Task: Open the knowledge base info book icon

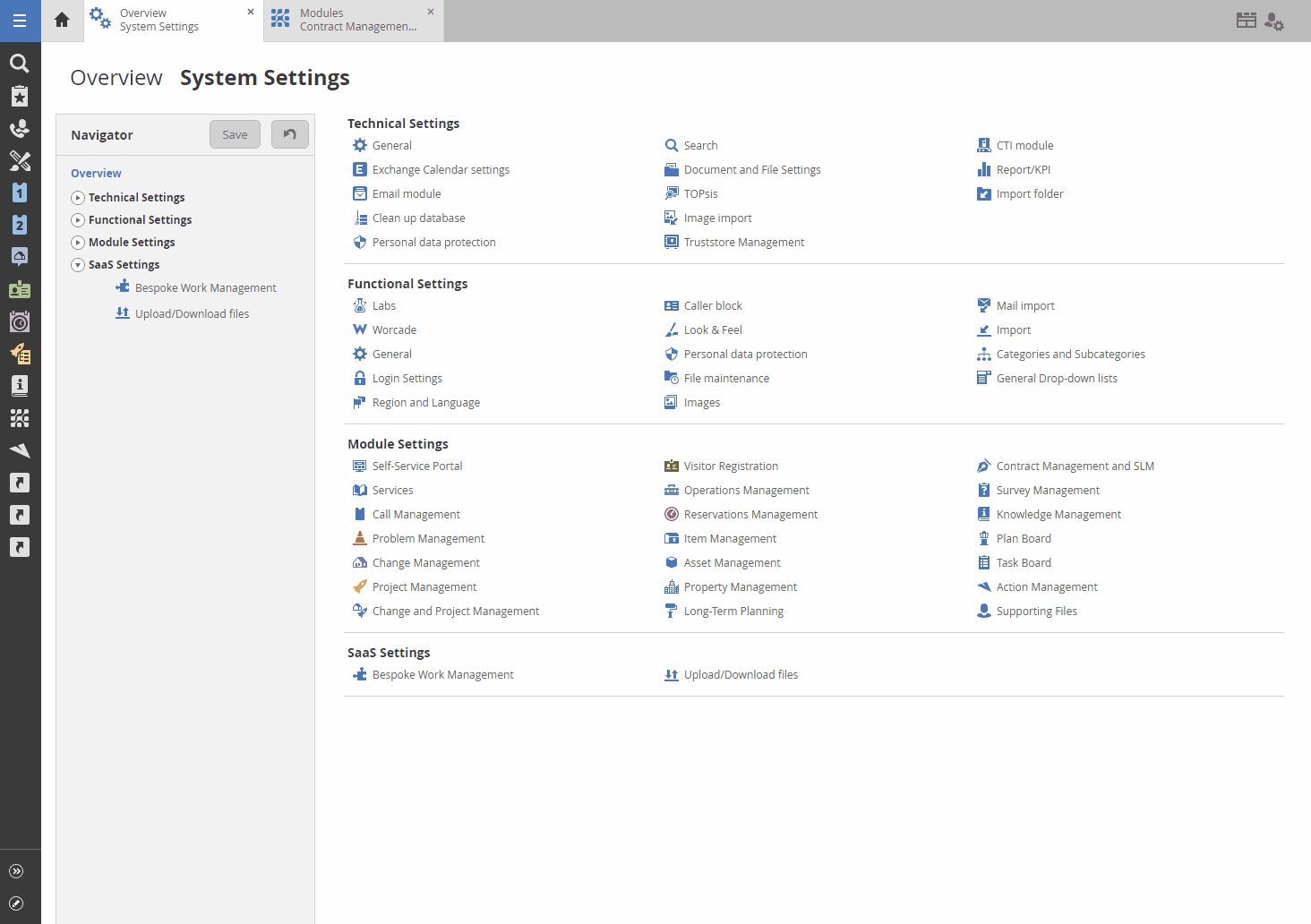Action: point(20,386)
